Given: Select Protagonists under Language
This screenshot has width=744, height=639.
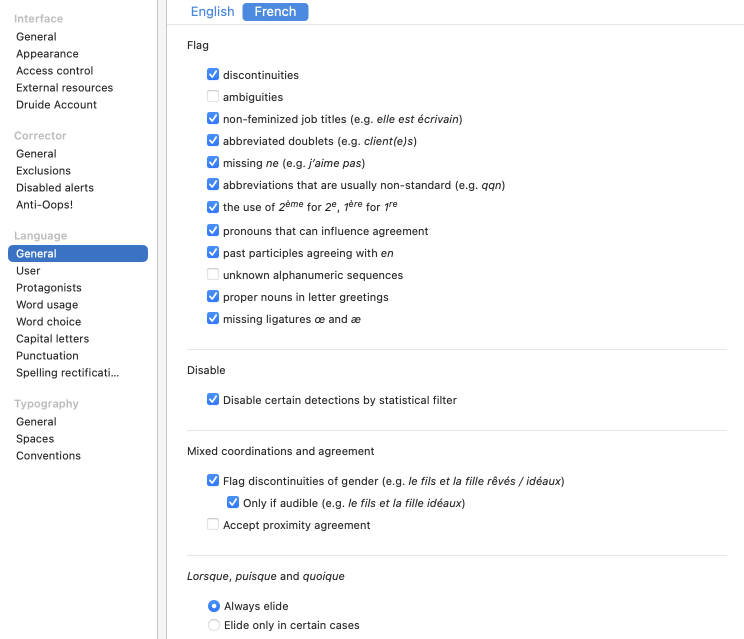Looking at the screenshot, I should [x=49, y=288].
